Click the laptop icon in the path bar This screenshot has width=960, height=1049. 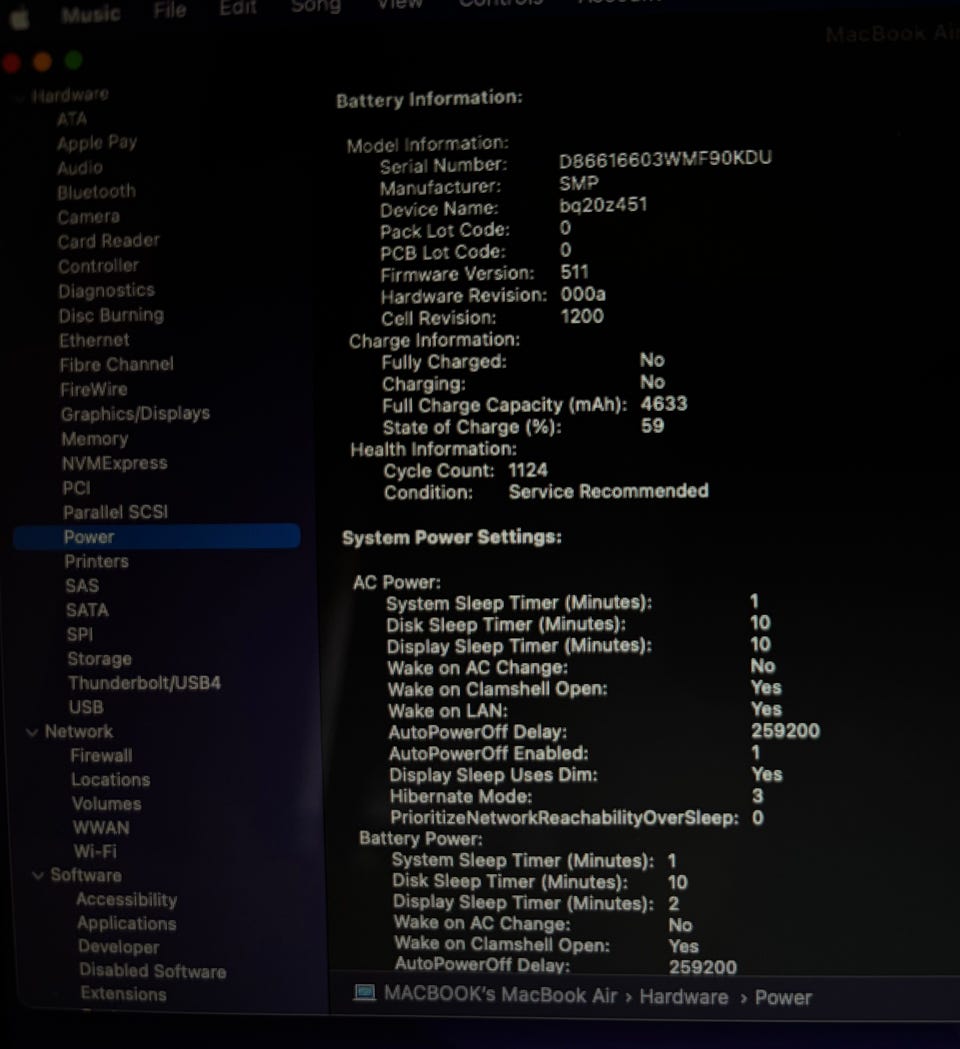point(364,992)
